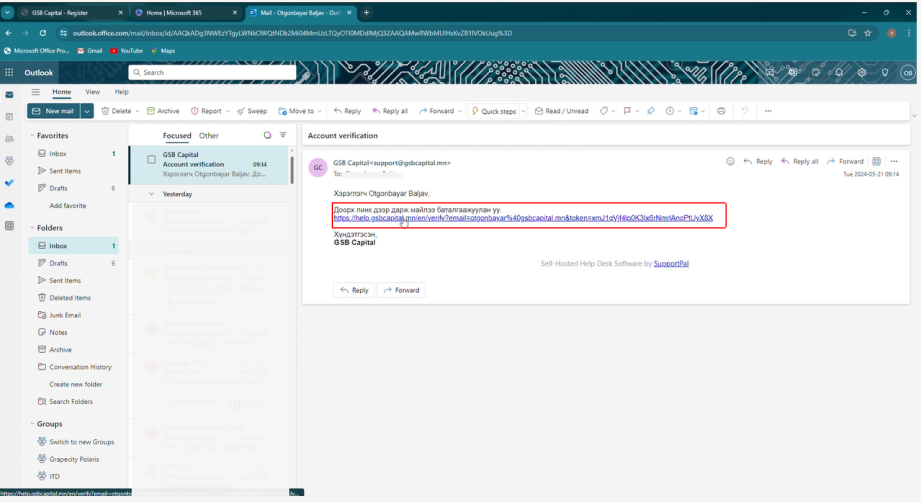Pin the message with the pin icon

[651, 111]
